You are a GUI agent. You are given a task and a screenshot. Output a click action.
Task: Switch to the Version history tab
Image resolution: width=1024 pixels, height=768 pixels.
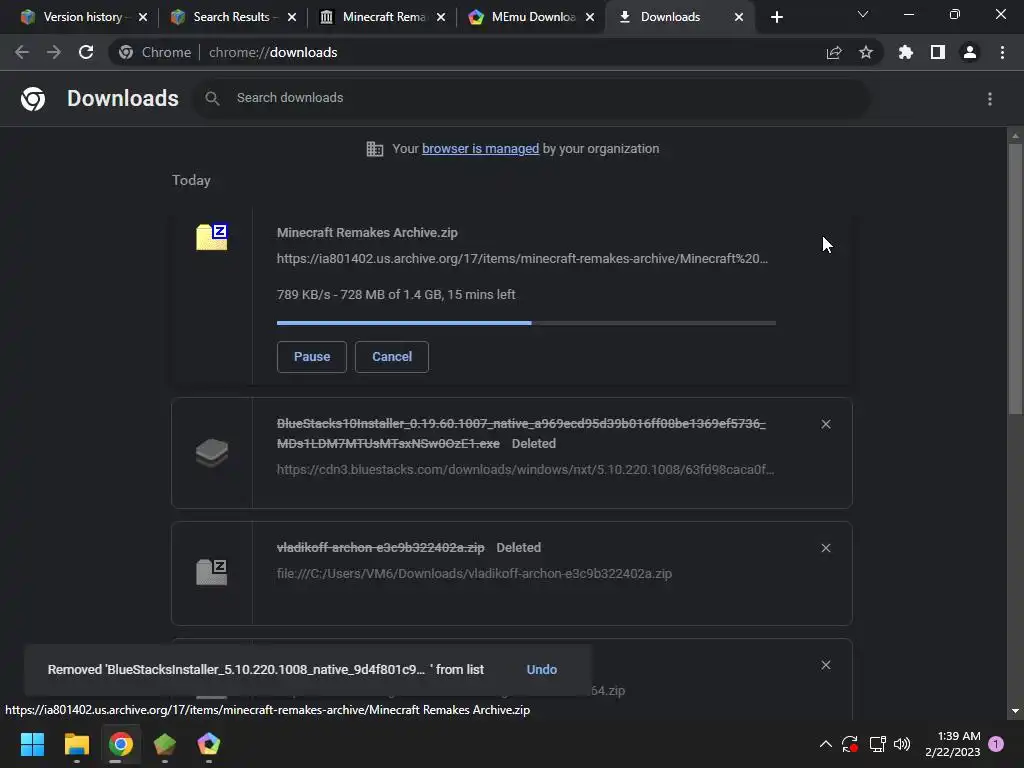[81, 17]
